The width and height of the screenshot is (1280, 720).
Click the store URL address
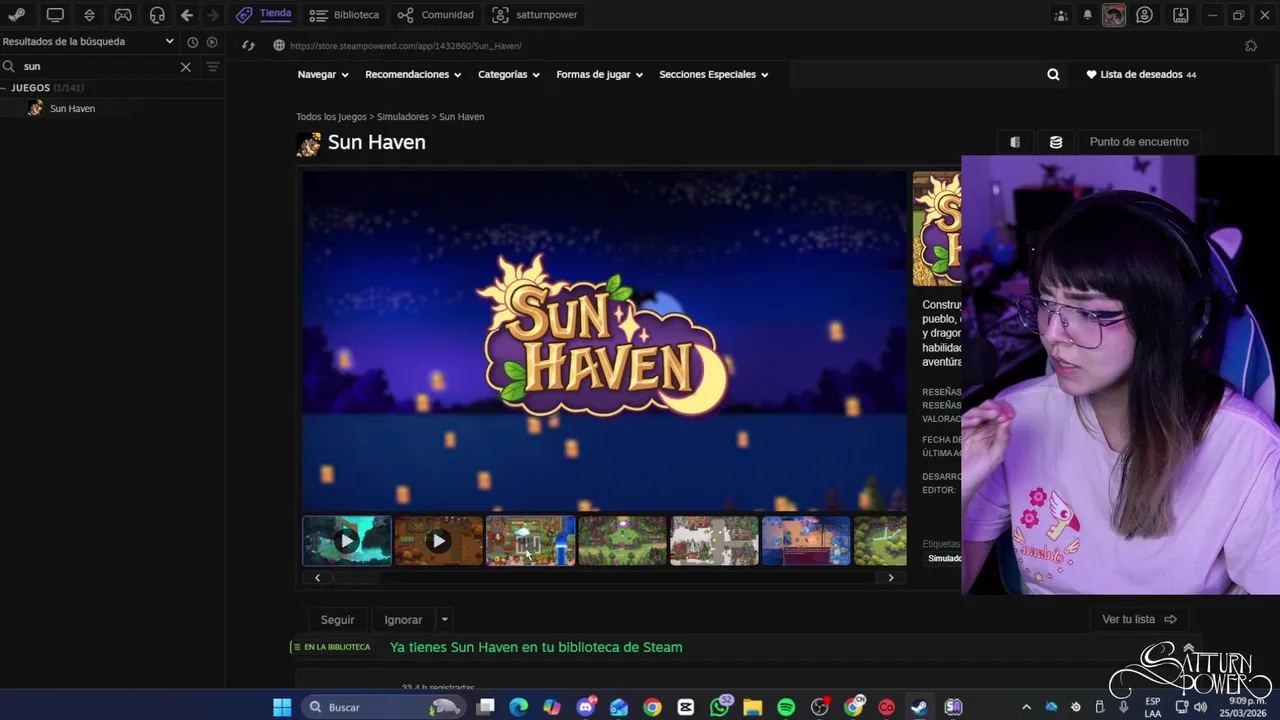pos(405,46)
